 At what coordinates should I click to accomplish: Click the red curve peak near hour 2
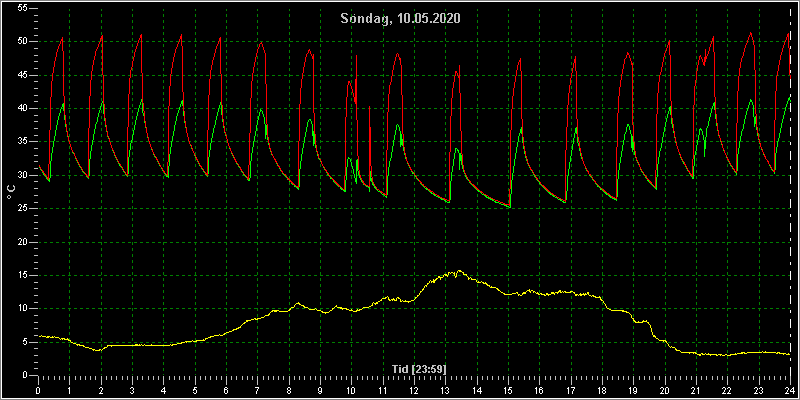[102, 36]
